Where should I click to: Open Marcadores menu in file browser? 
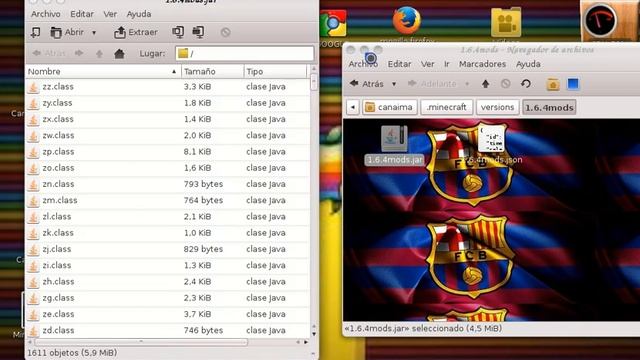[x=482, y=64]
